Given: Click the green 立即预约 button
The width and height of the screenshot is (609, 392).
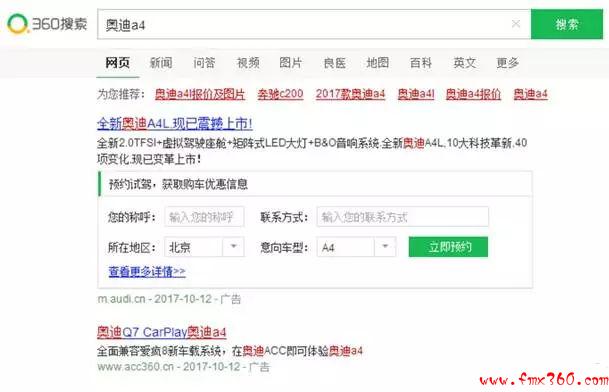Looking at the screenshot, I should (448, 247).
